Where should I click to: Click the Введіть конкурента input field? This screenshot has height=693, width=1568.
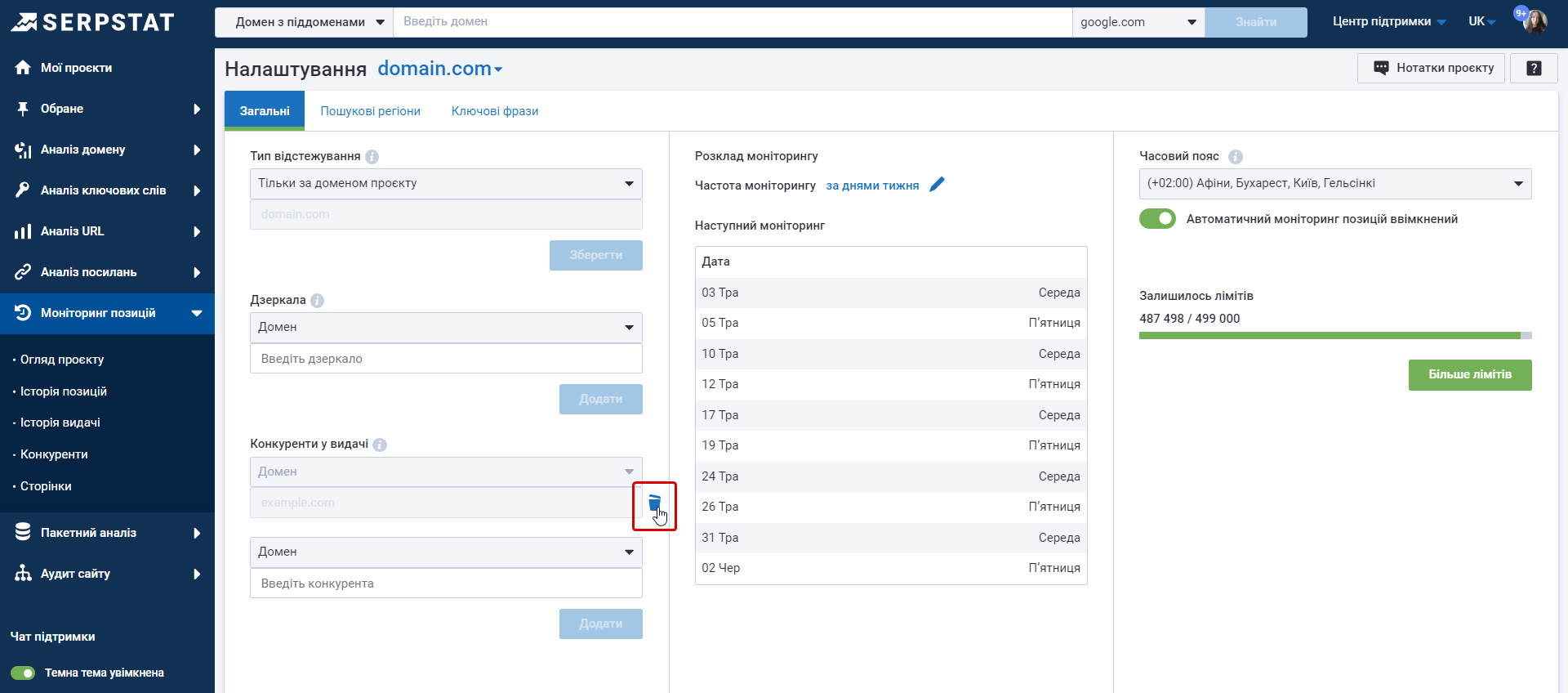coord(446,583)
